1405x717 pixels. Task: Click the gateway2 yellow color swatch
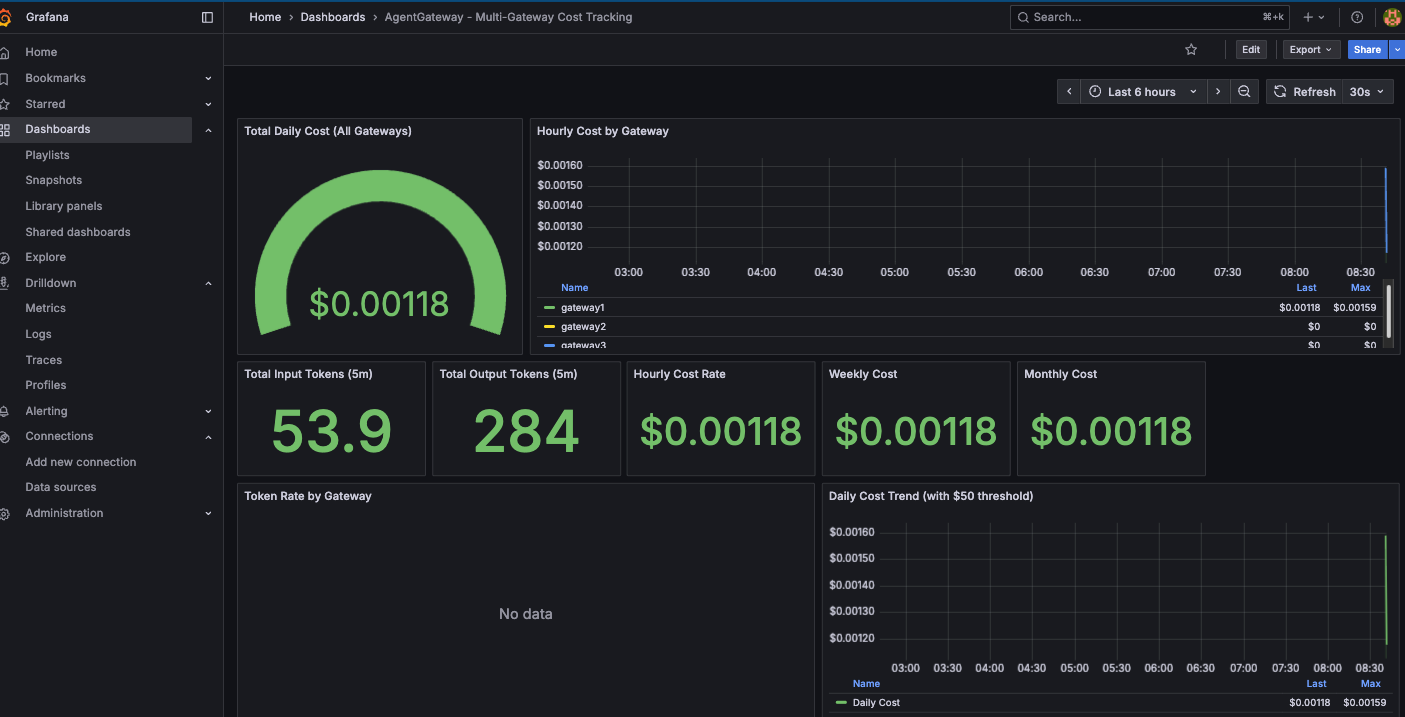tap(549, 327)
